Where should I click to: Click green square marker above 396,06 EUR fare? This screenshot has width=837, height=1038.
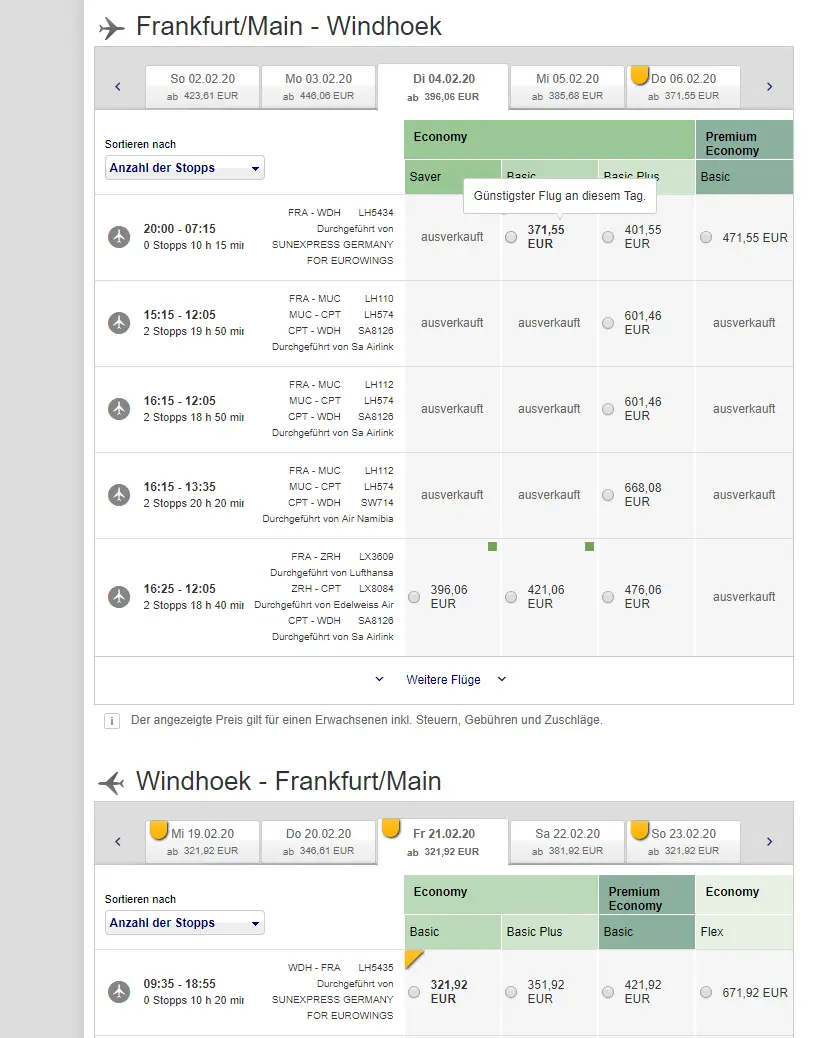[492, 546]
